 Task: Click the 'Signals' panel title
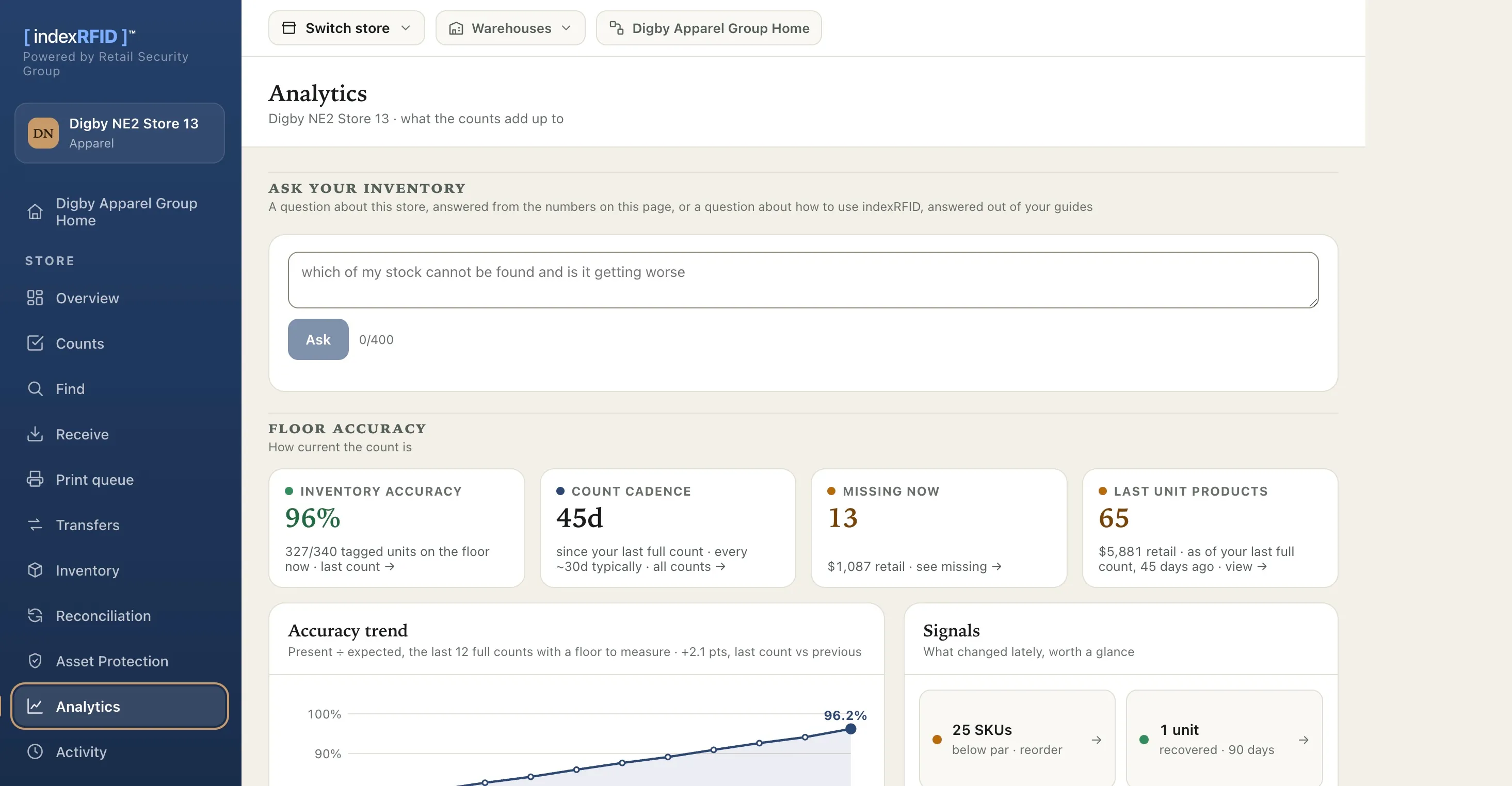(x=952, y=631)
